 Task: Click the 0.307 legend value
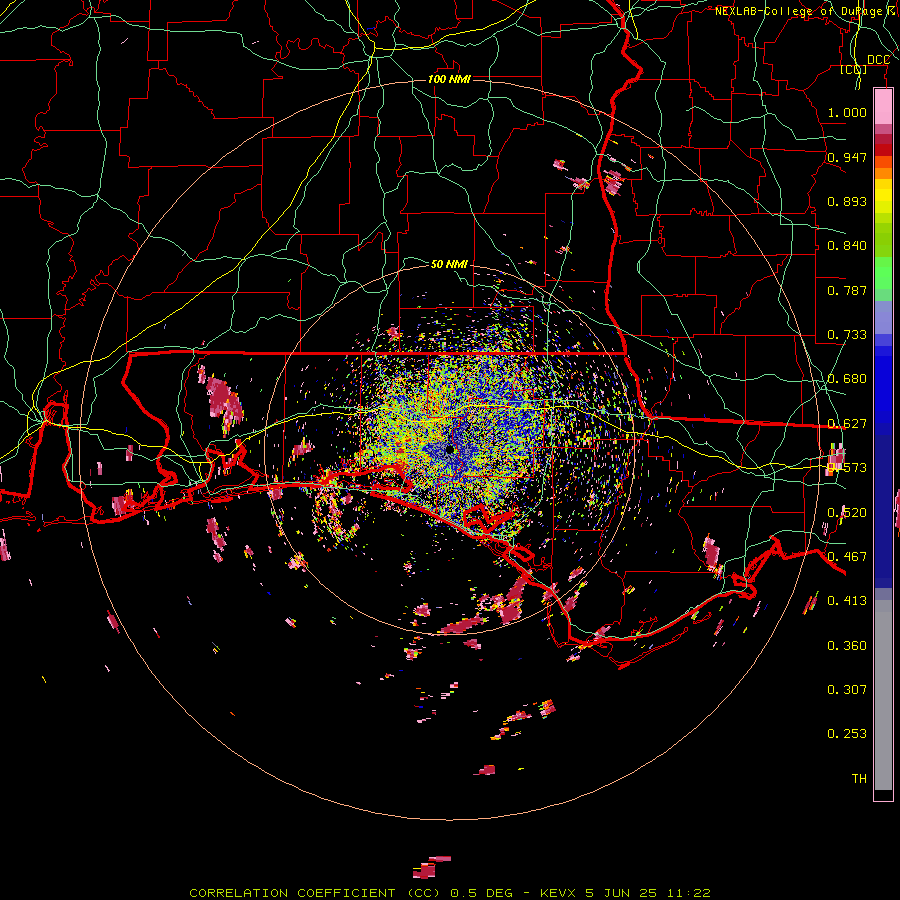point(847,690)
